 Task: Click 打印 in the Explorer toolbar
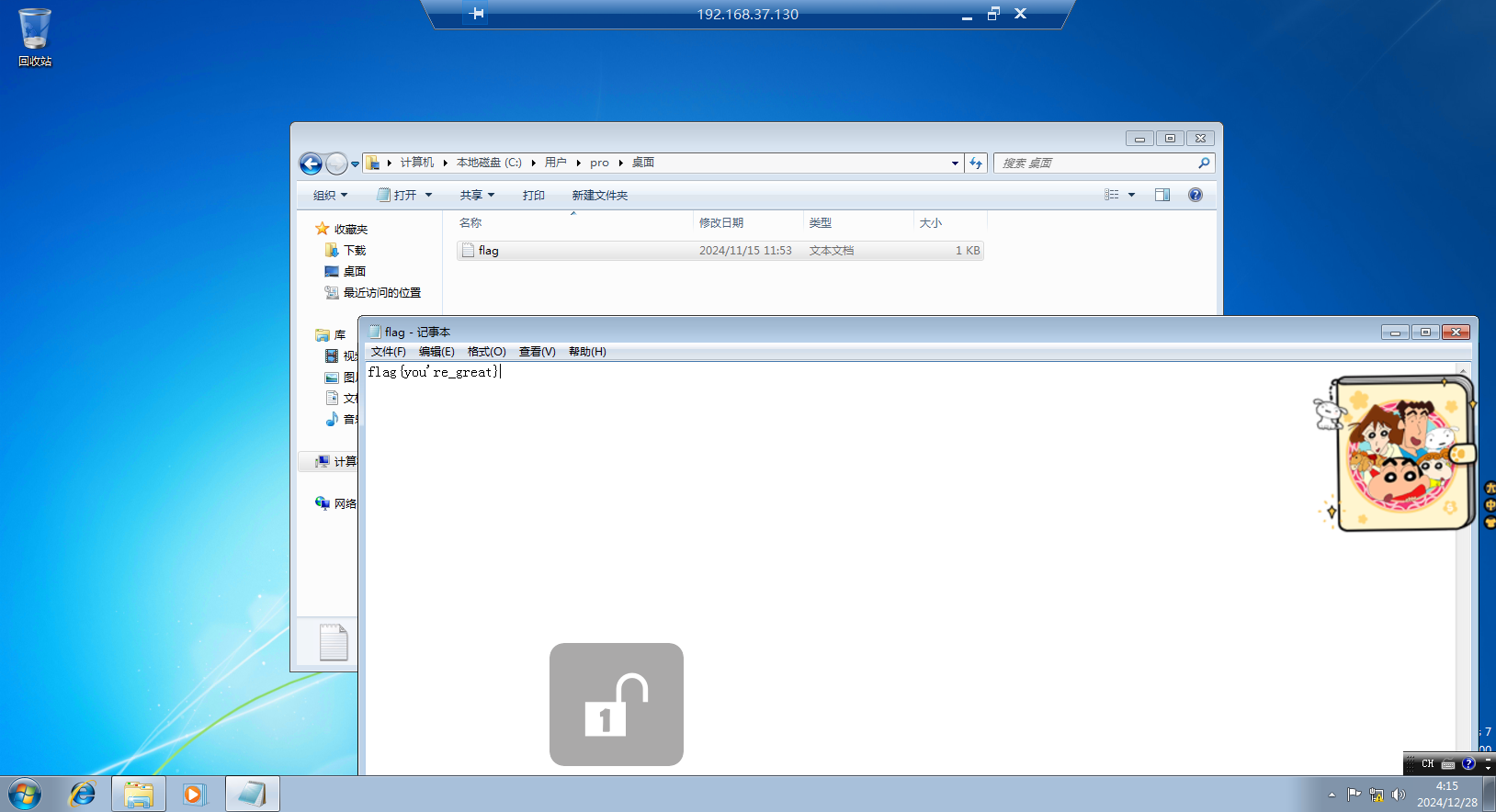point(533,195)
